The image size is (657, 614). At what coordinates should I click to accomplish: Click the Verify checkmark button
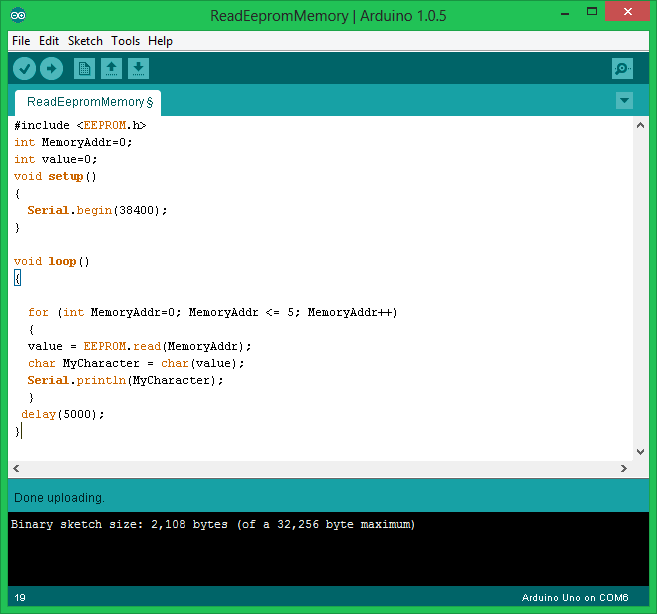pos(24,68)
